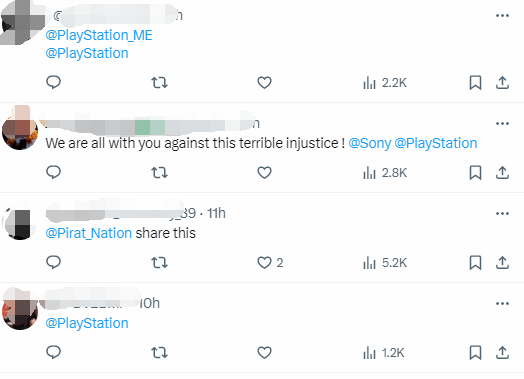Share the tweet with 2.2K views
This screenshot has width=524, height=379.
pos(502,83)
